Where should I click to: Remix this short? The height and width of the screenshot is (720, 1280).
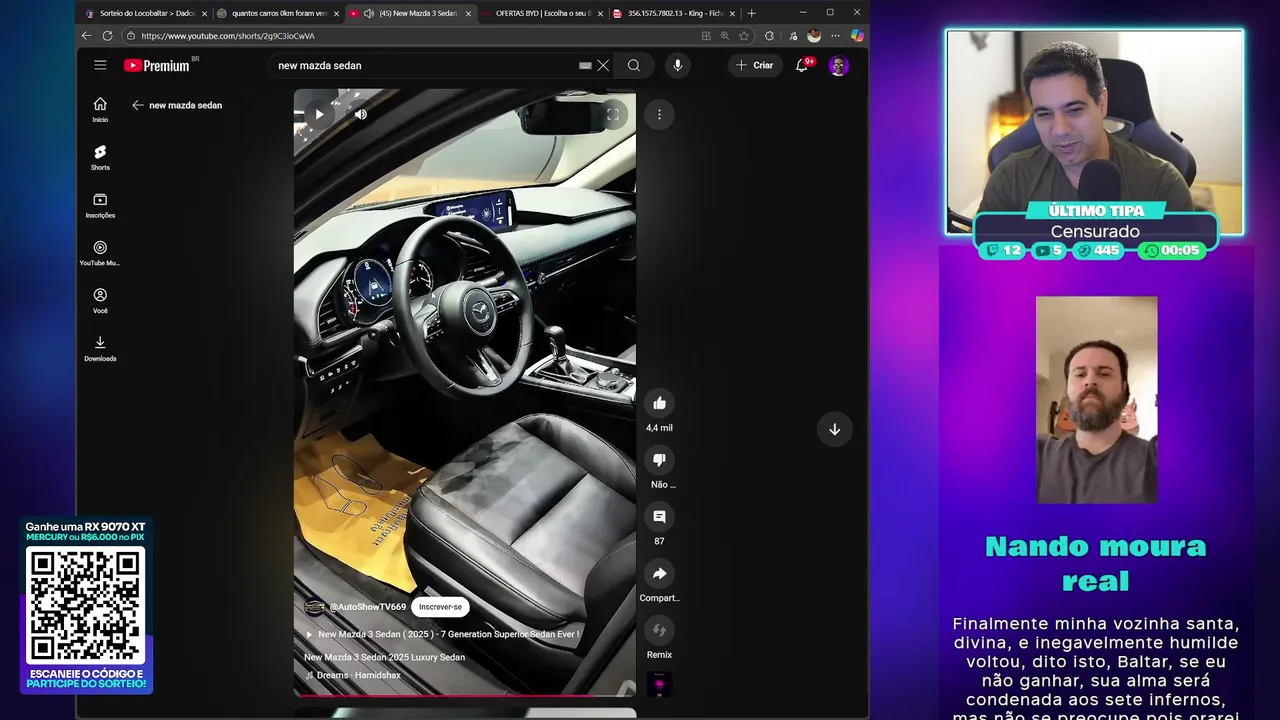pos(659,630)
